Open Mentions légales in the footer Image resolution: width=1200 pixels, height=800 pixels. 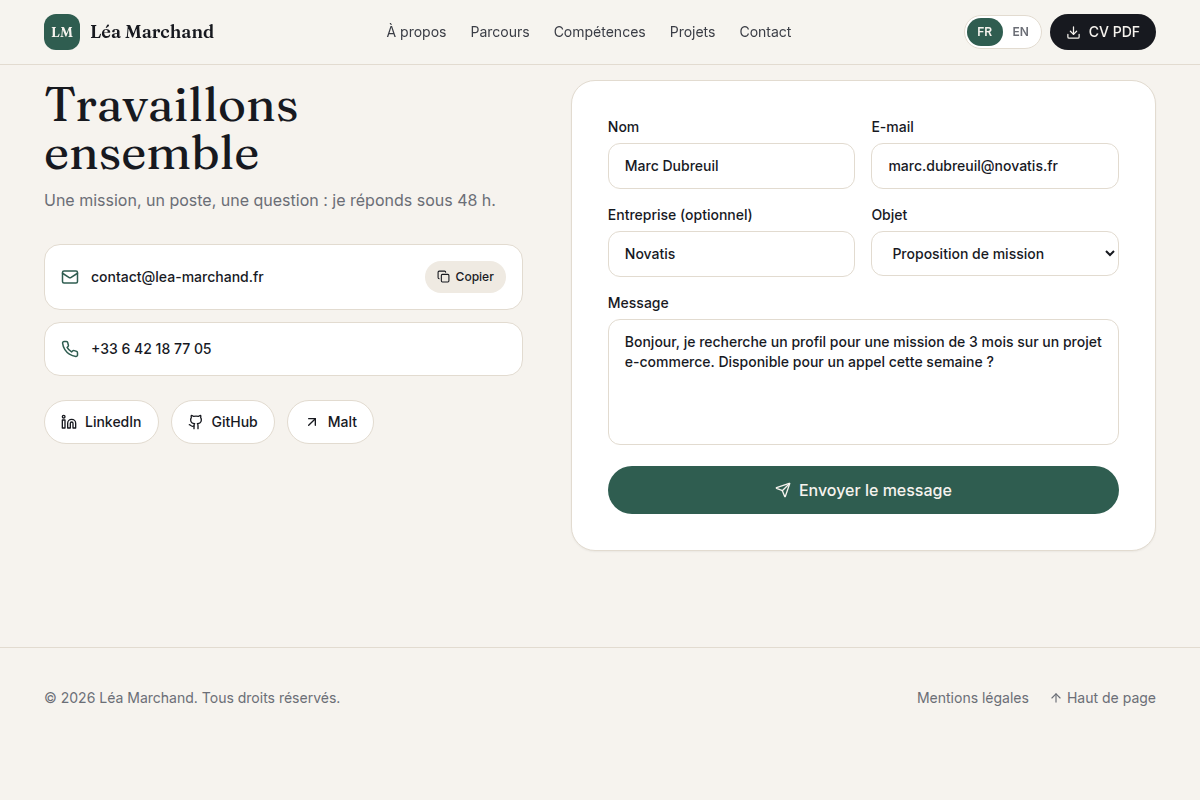point(973,698)
